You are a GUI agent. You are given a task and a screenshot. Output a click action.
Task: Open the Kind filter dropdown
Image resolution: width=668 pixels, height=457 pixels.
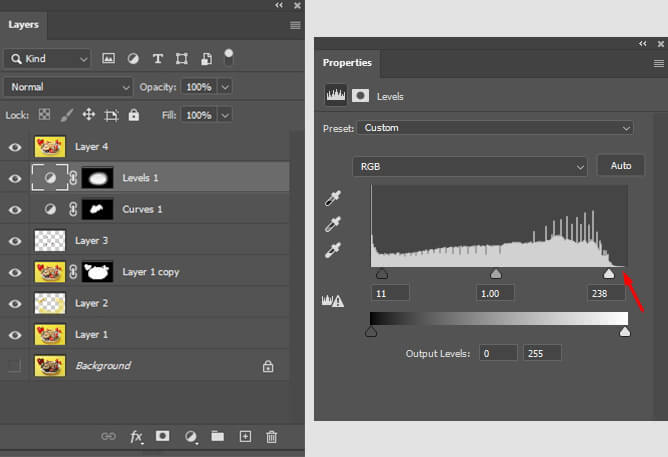(47, 59)
